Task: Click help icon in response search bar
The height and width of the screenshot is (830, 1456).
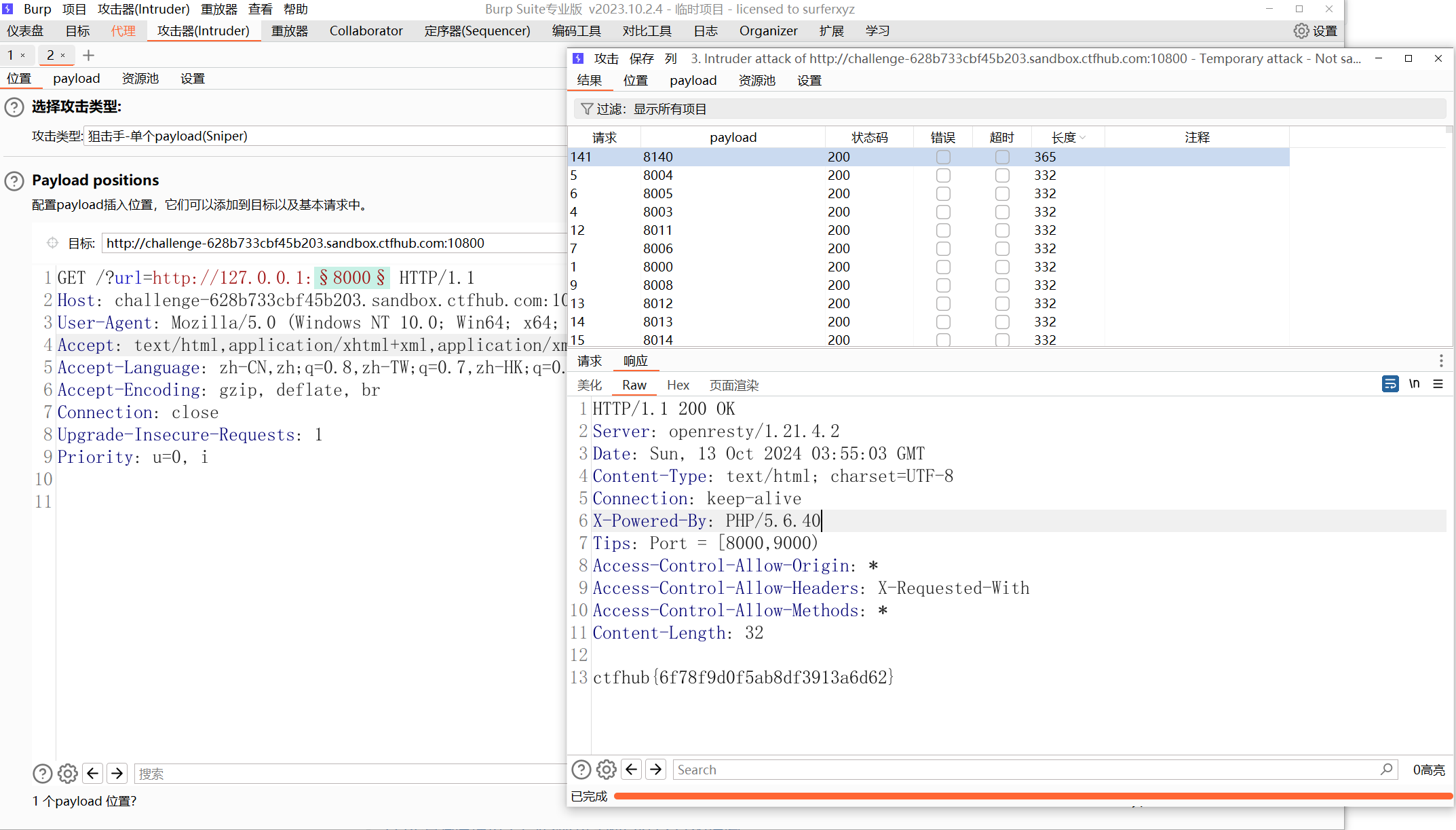Action: [x=581, y=770]
